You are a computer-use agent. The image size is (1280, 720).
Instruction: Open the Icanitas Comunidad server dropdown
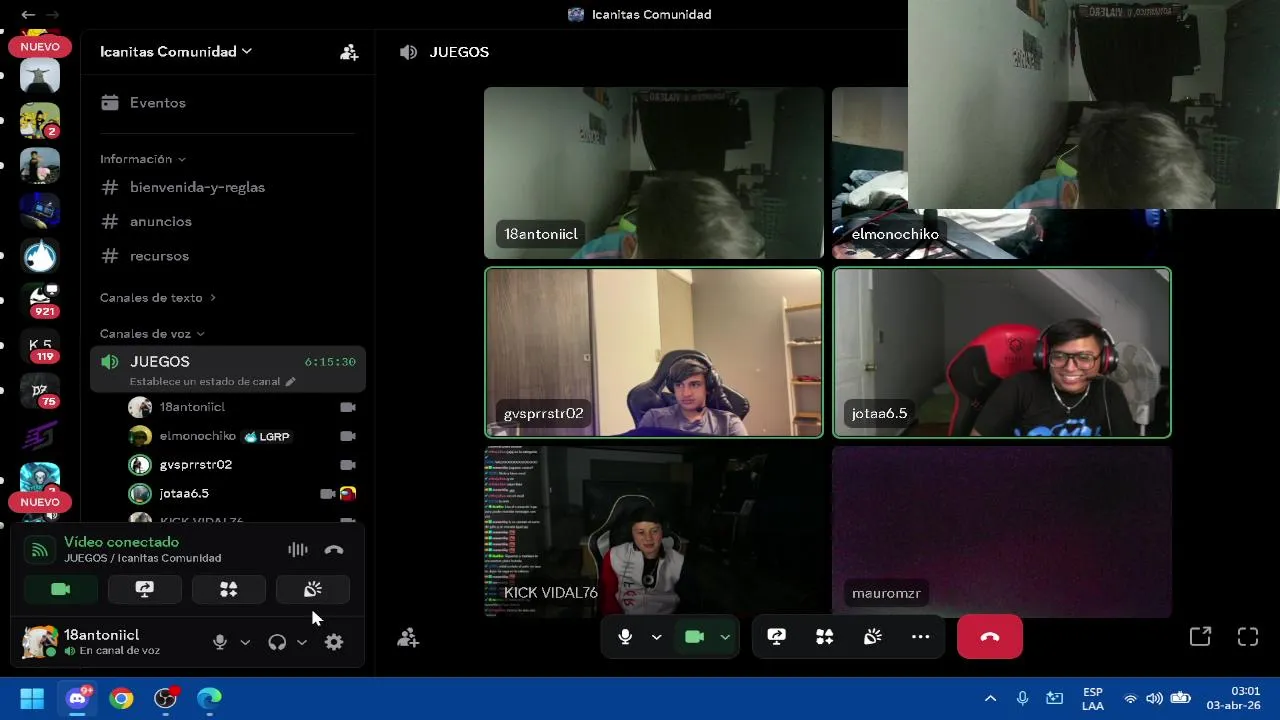click(x=176, y=52)
